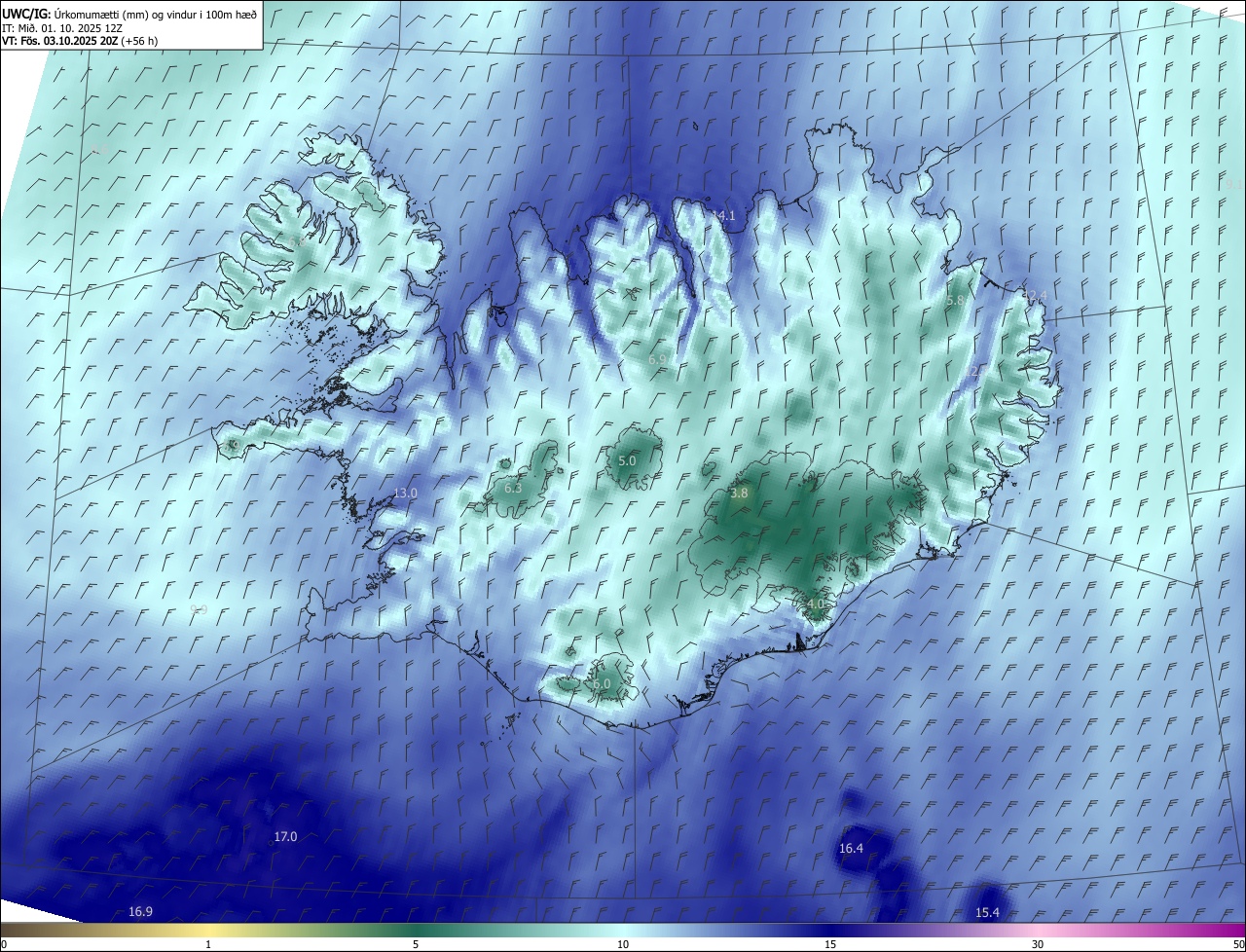Click the 17.0 value over the ocean

click(285, 836)
